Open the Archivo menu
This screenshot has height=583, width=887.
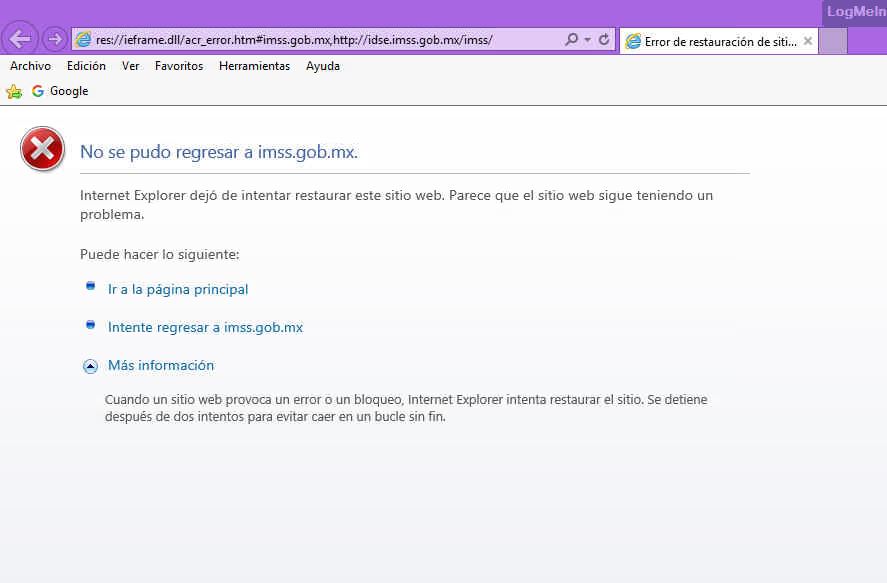click(x=31, y=66)
